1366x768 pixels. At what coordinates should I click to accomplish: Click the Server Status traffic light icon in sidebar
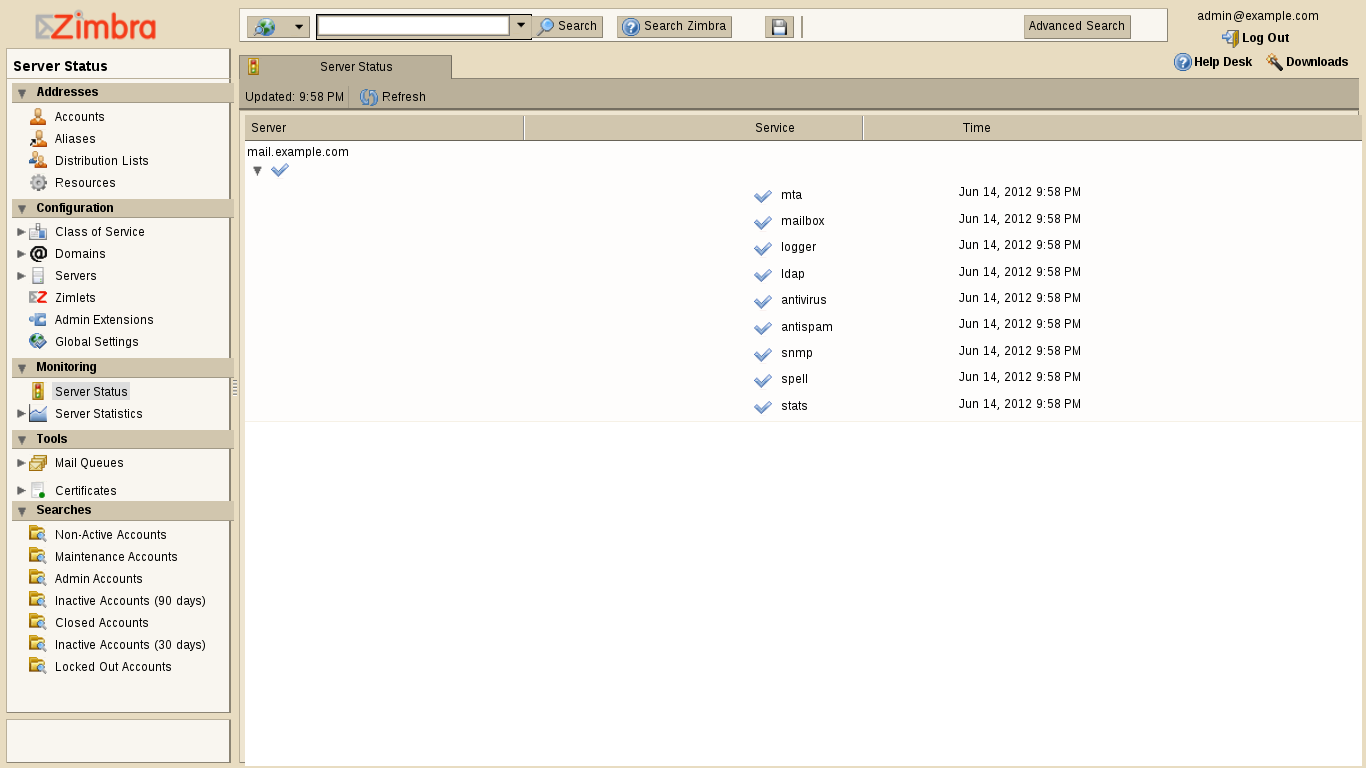click(x=38, y=392)
